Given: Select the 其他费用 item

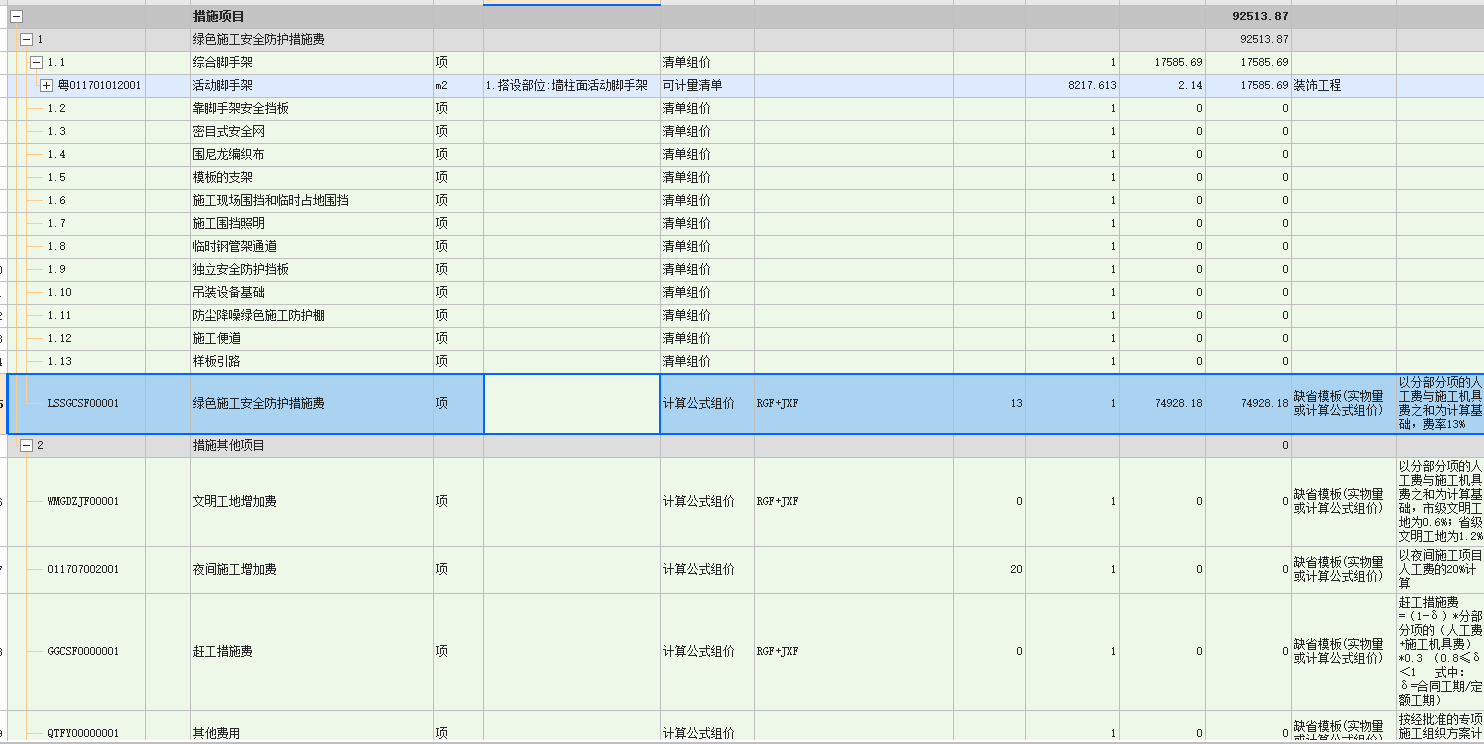Looking at the screenshot, I should 217,734.
